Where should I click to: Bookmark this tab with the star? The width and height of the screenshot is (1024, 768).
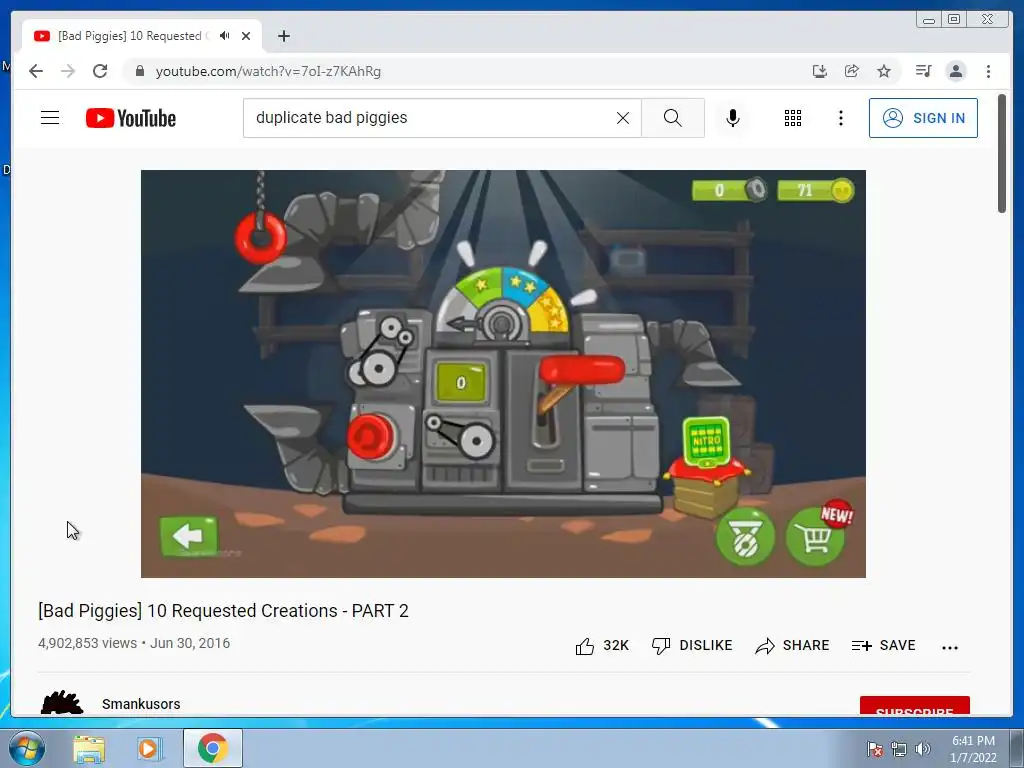[x=884, y=71]
